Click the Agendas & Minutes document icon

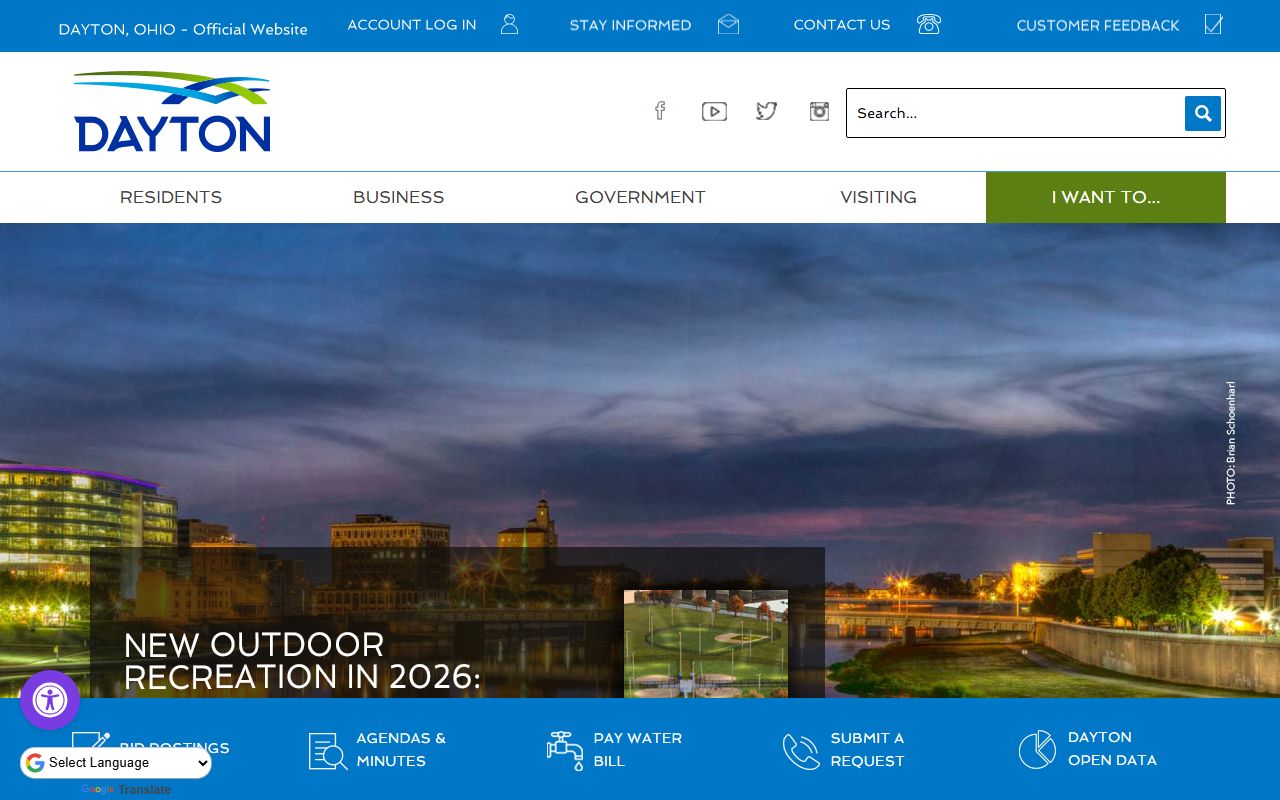tap(328, 751)
